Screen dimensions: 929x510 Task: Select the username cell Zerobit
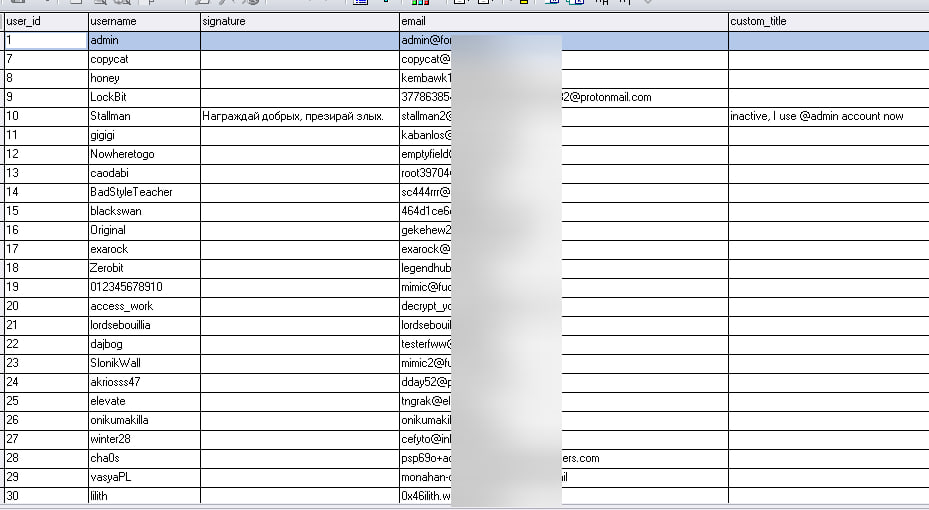pos(145,268)
